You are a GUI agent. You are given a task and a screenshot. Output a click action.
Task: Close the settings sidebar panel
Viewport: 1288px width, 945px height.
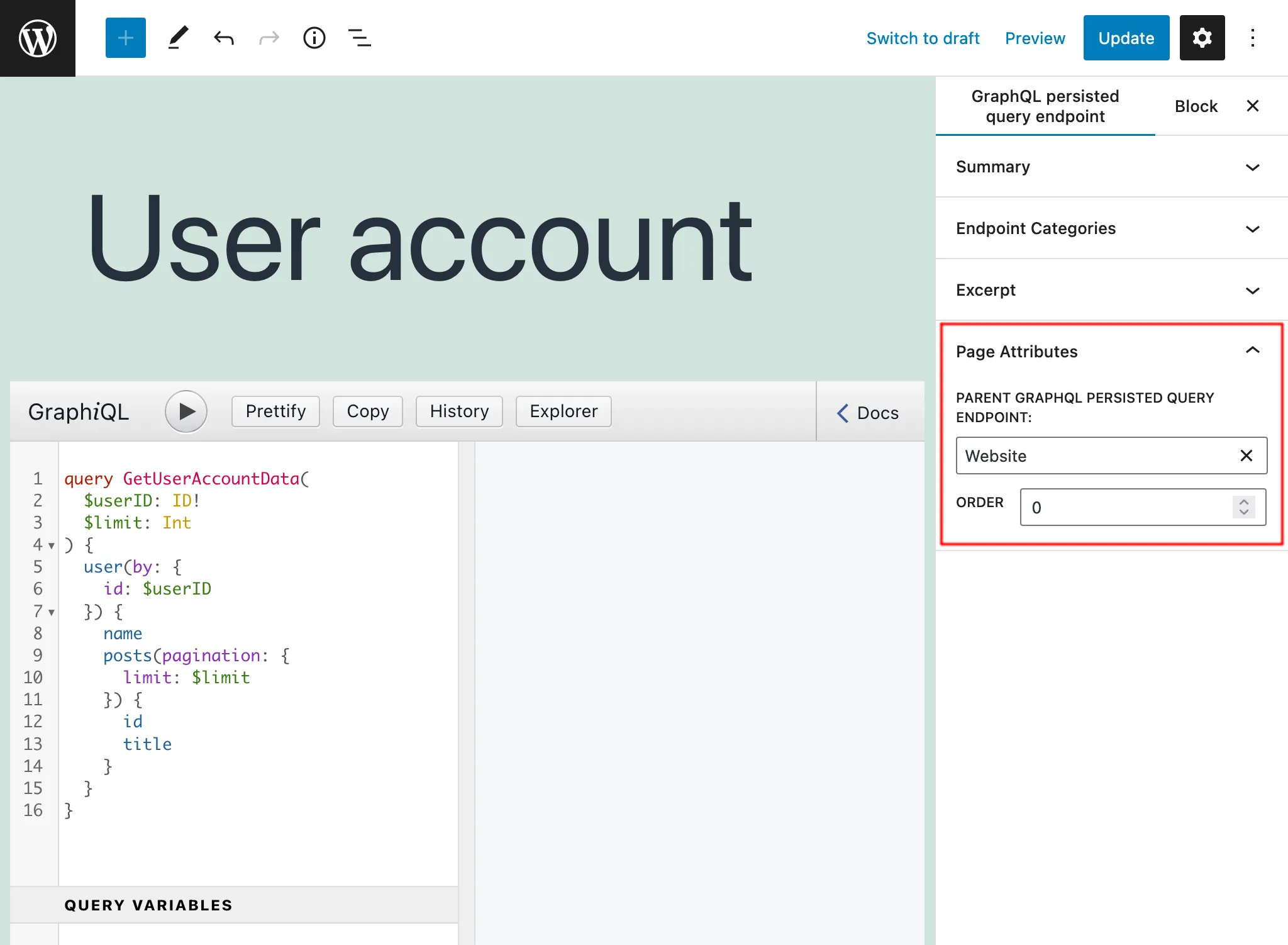(1252, 106)
